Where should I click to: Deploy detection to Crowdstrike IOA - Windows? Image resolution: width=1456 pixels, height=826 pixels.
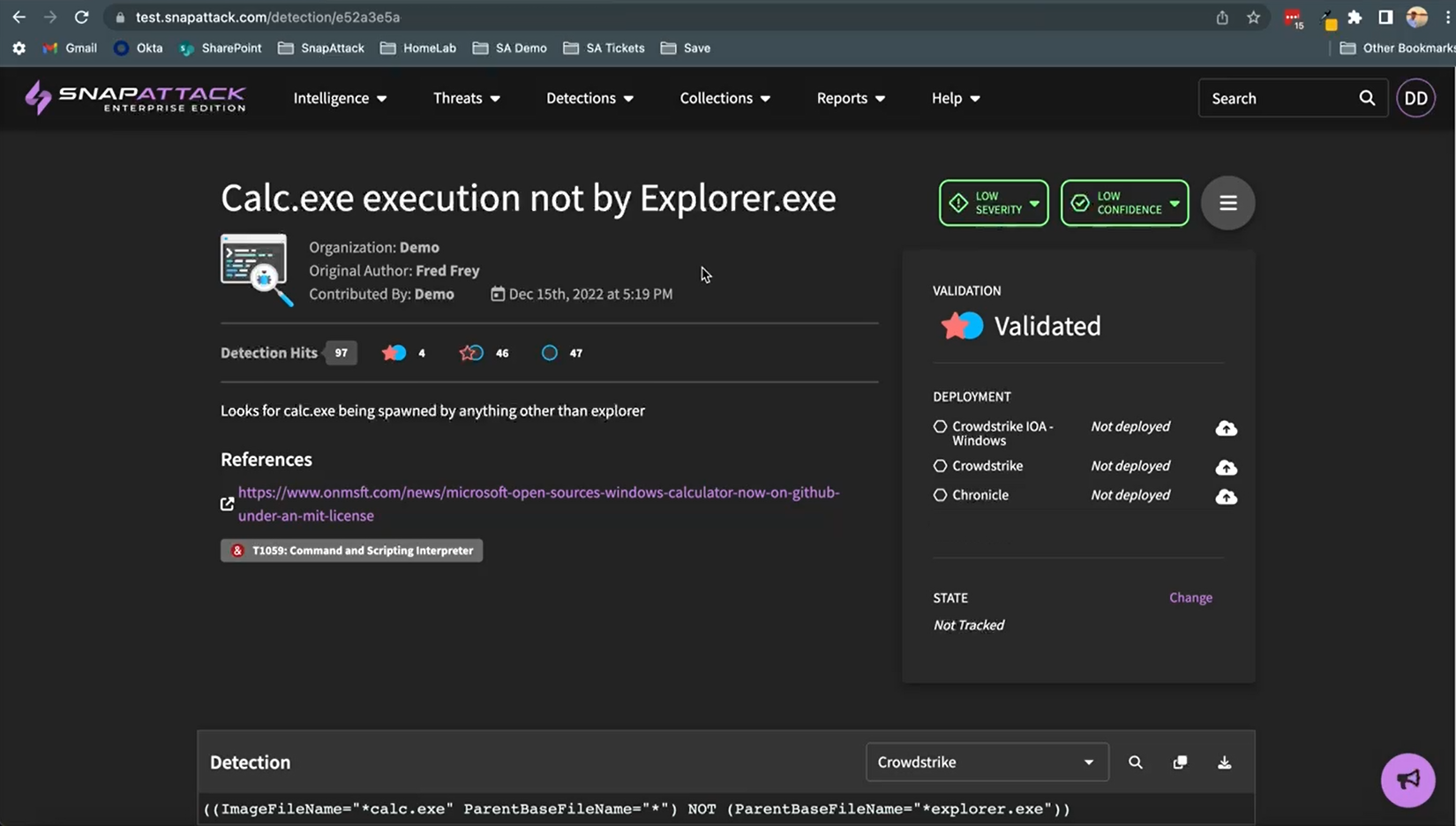tap(1226, 429)
